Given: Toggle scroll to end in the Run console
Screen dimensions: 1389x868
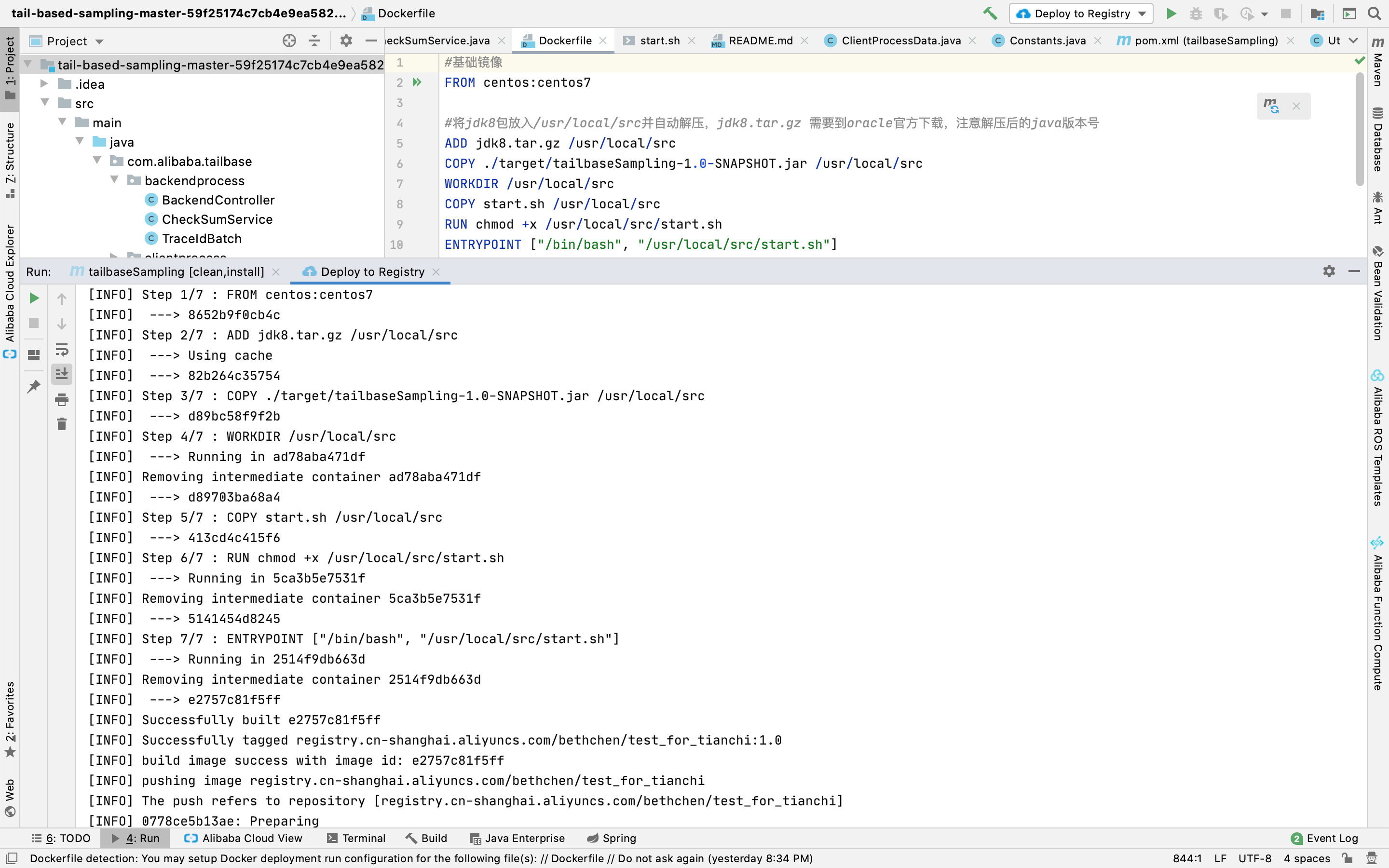Looking at the screenshot, I should click(61, 374).
